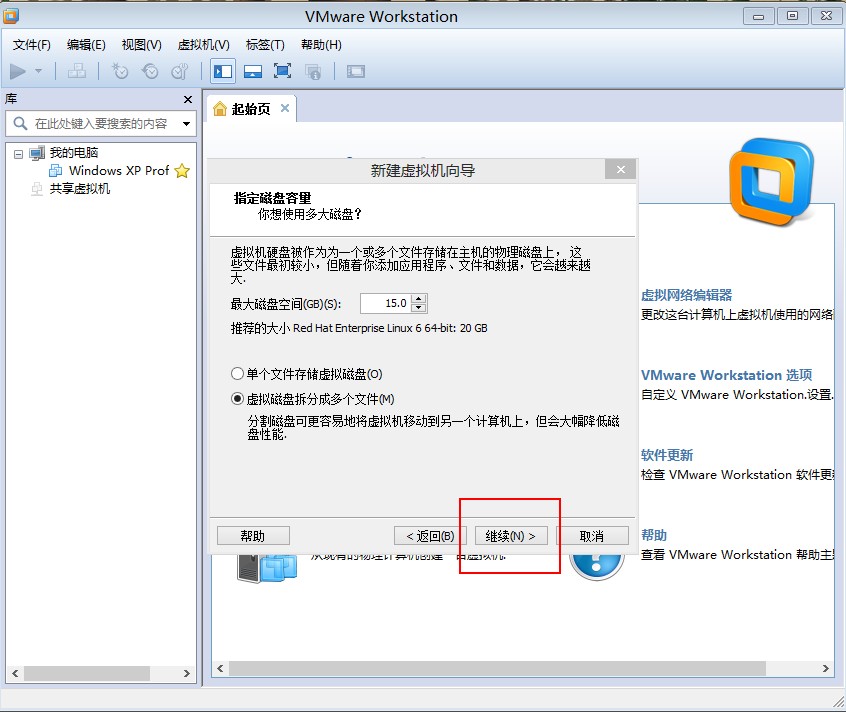
Task: Click the library search input field
Action: pos(103,124)
